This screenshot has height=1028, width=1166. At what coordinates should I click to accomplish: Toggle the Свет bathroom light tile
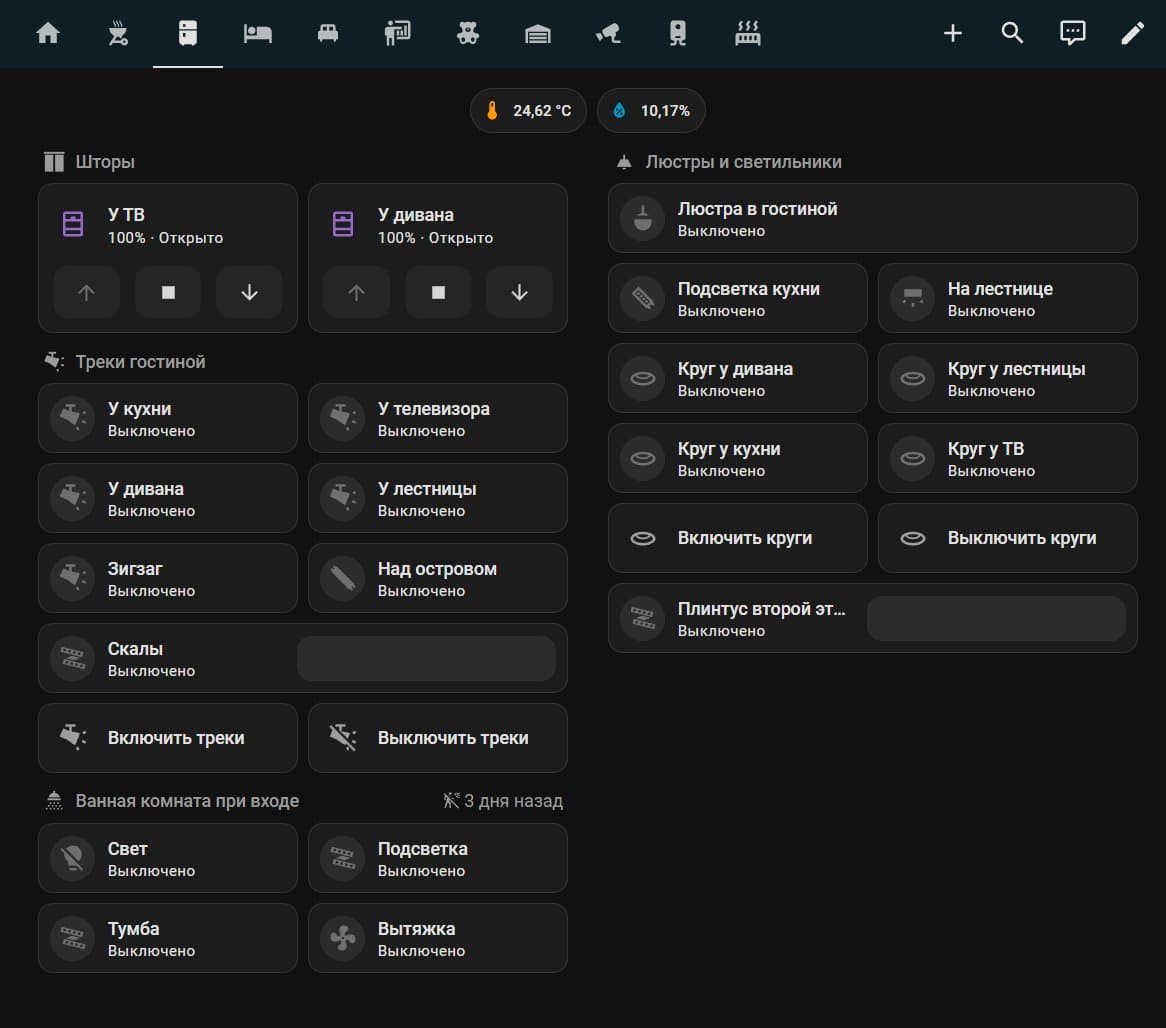coord(167,858)
